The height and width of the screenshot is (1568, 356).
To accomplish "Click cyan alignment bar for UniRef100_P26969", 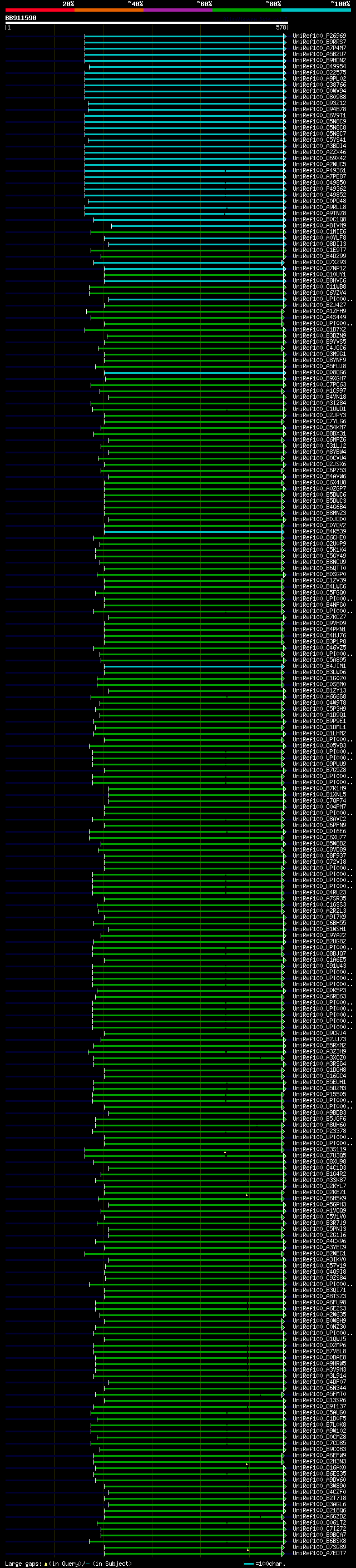I will (185, 36).
